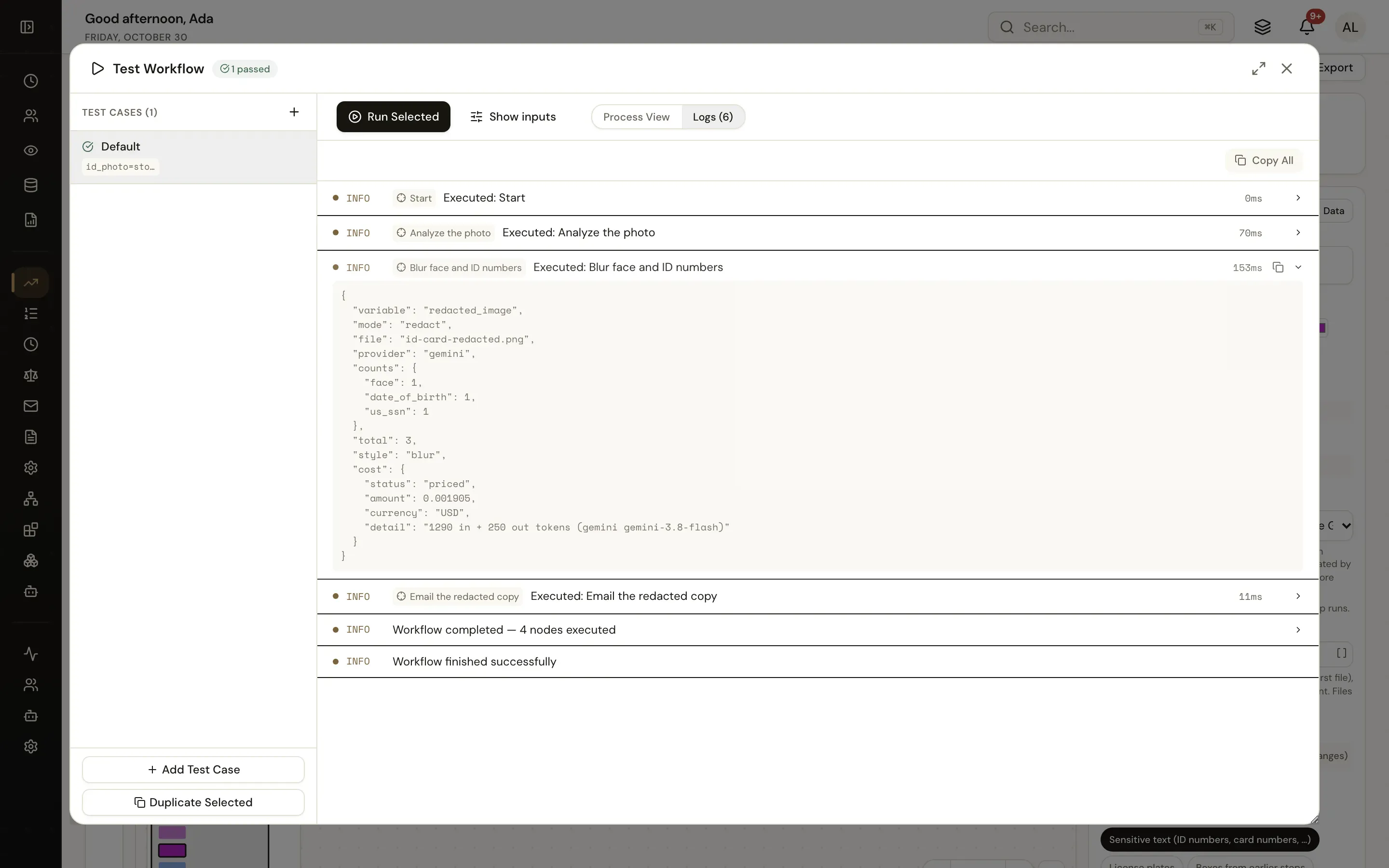Collapse the Blur face and ID numbers log
The width and height of the screenshot is (1389, 868).
[1298, 268]
